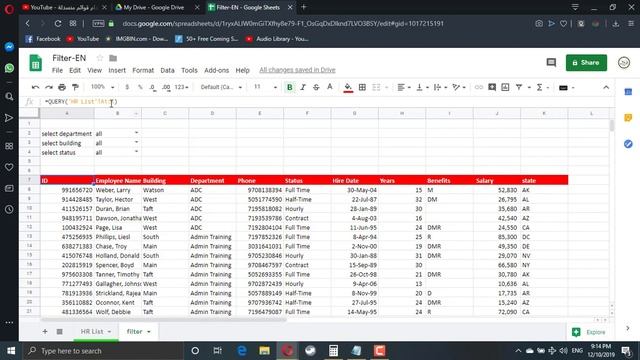The width and height of the screenshot is (640, 360).
Task: Insert chart toolbar icon
Action: pyautogui.click(x=505, y=87)
